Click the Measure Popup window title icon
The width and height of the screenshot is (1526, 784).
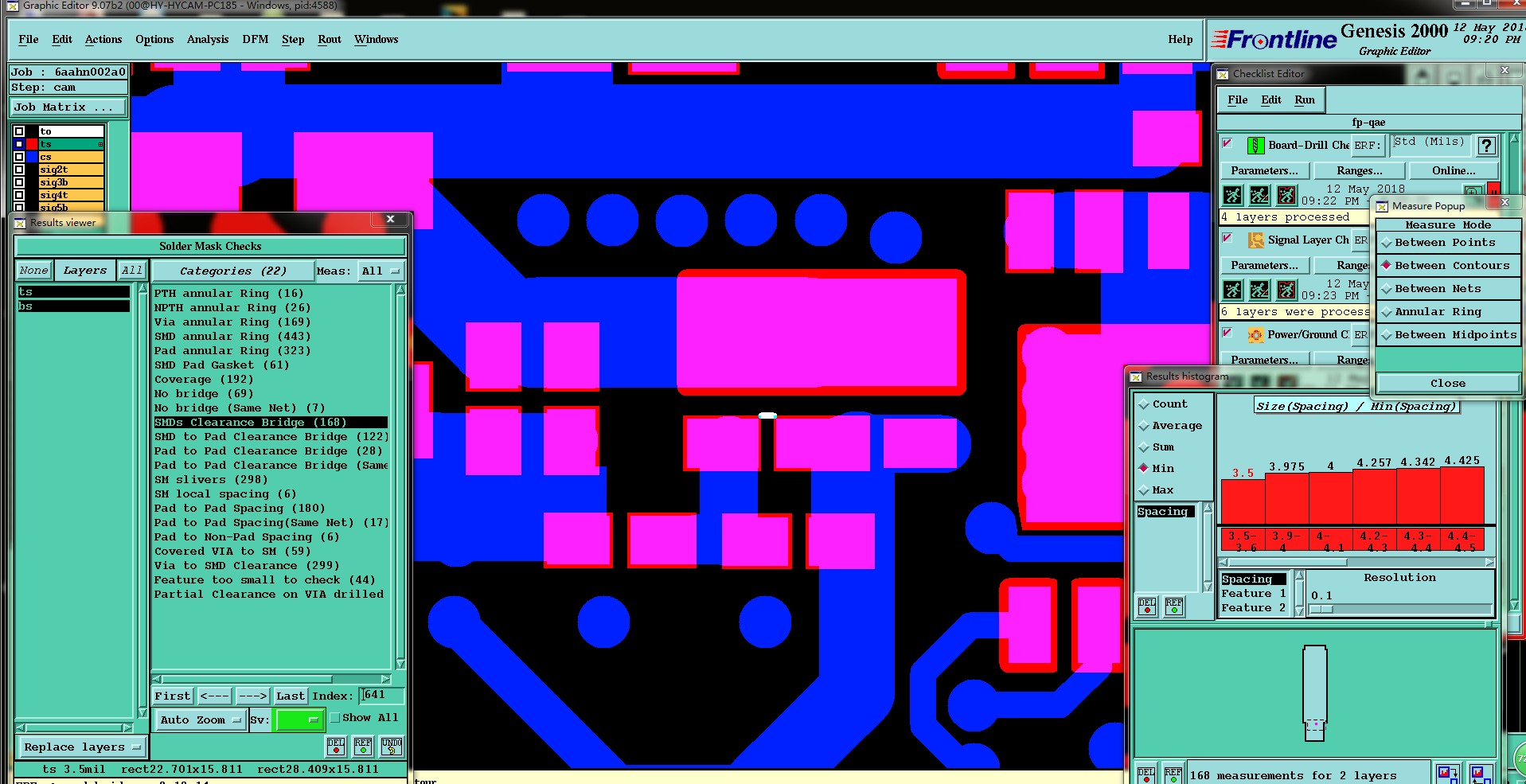[x=1382, y=206]
